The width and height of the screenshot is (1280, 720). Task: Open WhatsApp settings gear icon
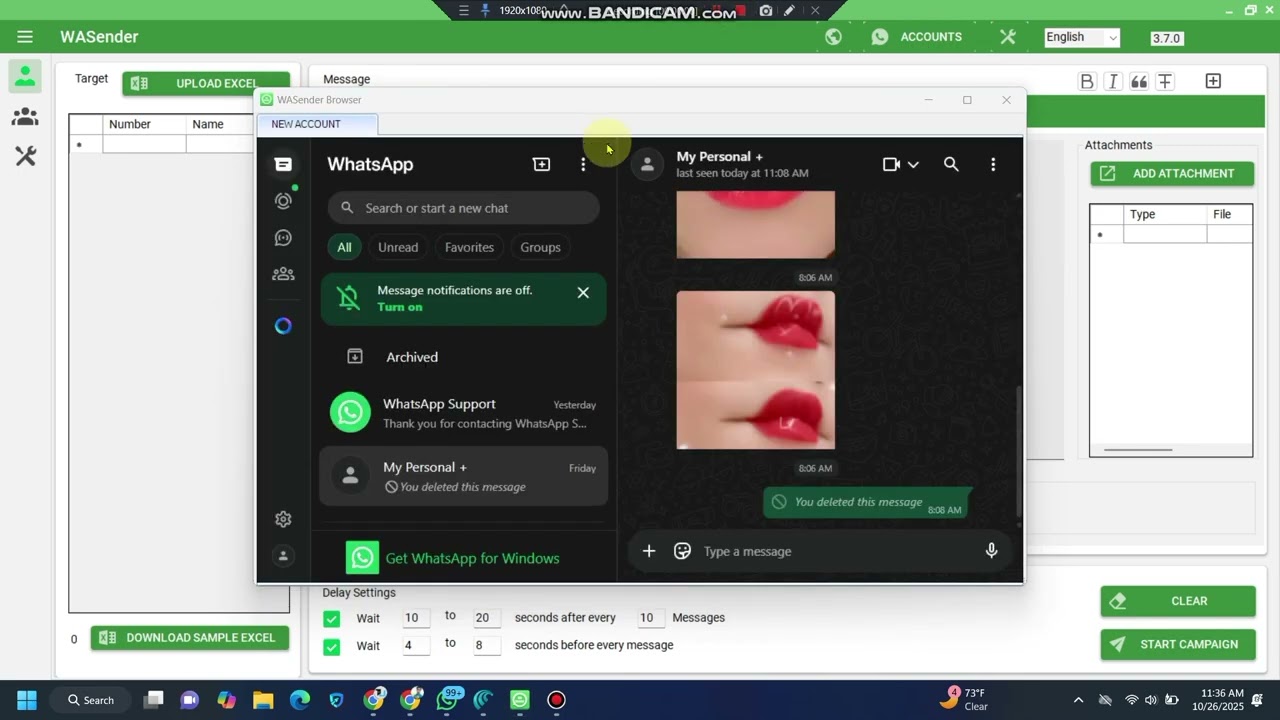point(283,519)
